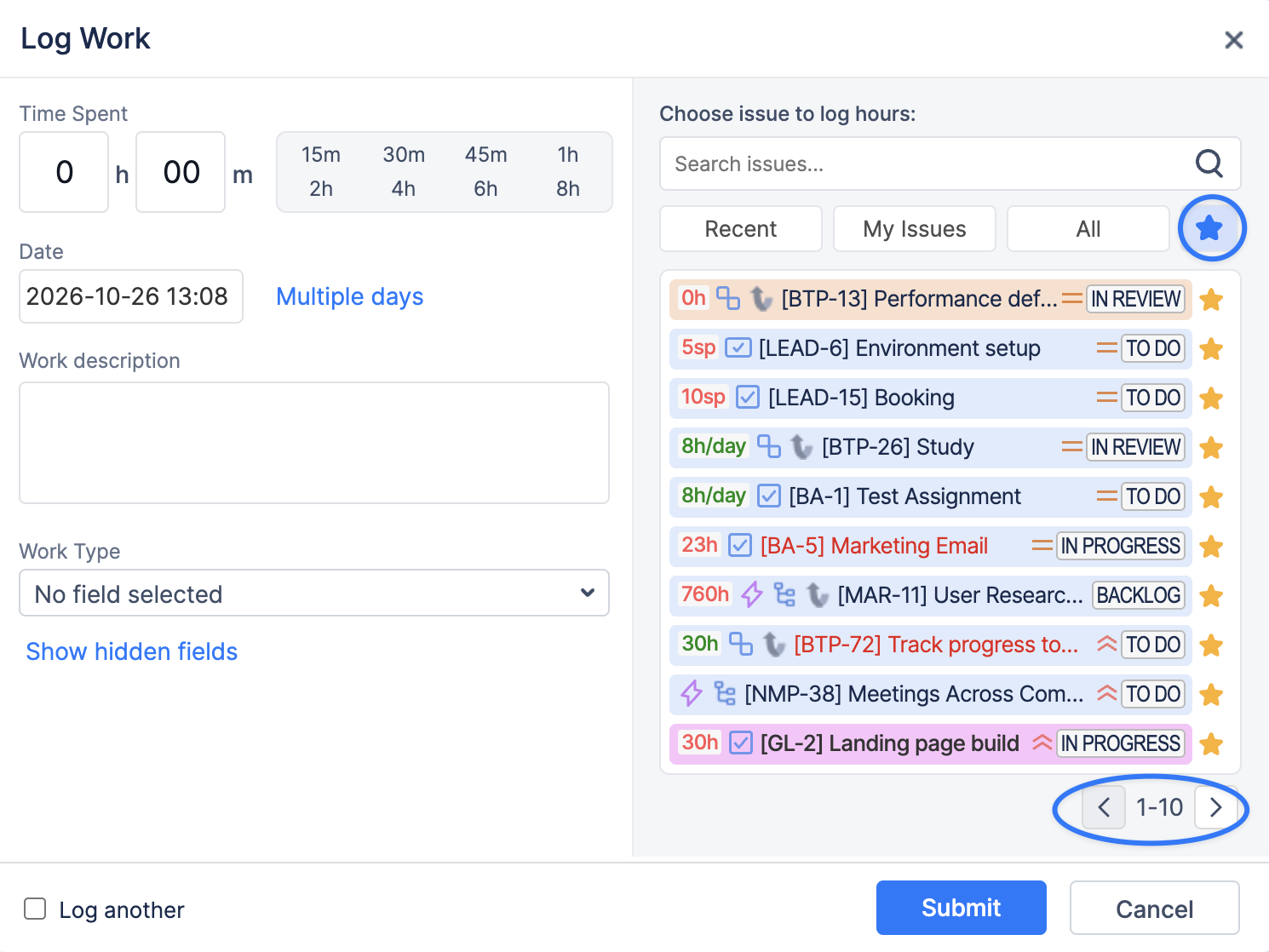Viewport: 1269px width, 952px height.
Task: Click the IN REVIEW status on BTP-26
Action: click(x=1136, y=447)
